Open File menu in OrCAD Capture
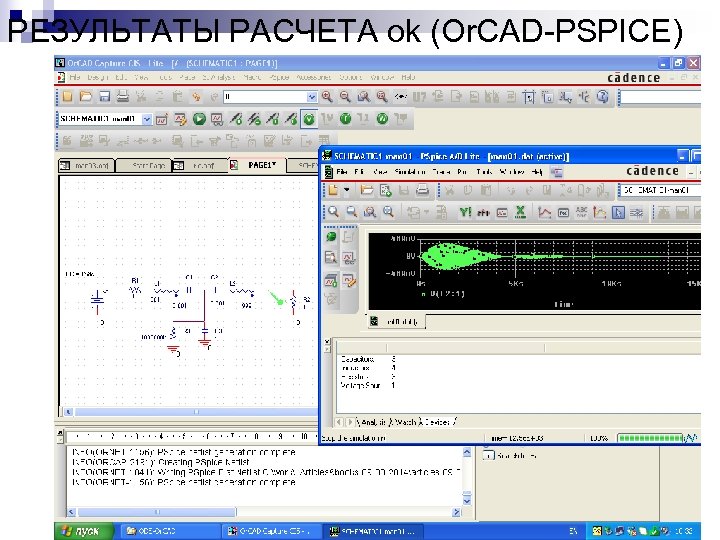The image size is (720, 540). coord(75,77)
